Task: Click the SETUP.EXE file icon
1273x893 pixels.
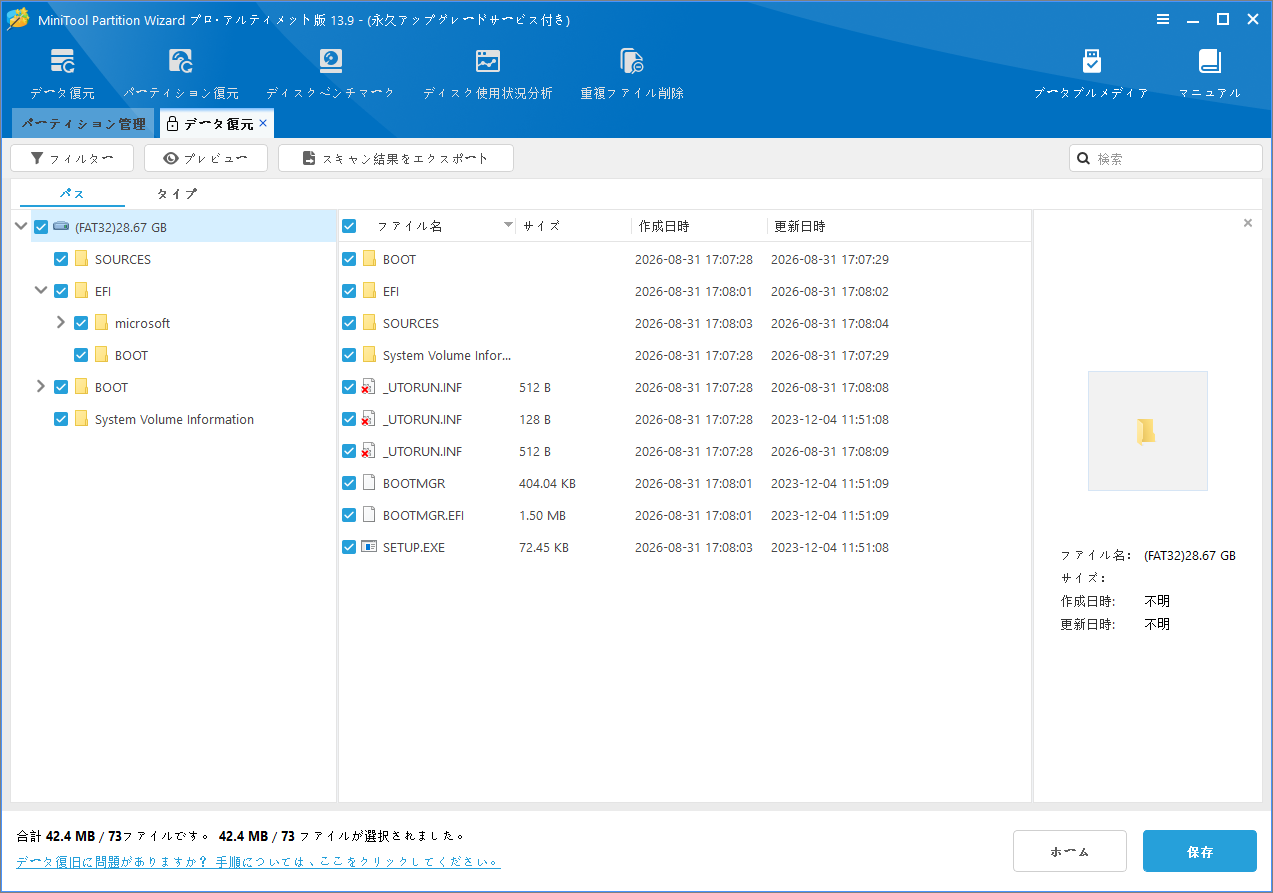Action: pyautogui.click(x=369, y=547)
